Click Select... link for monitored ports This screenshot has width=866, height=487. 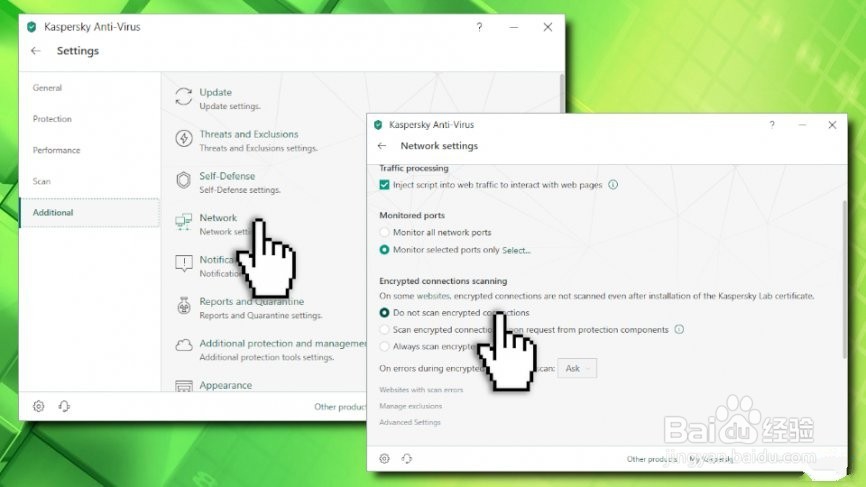tap(516, 250)
